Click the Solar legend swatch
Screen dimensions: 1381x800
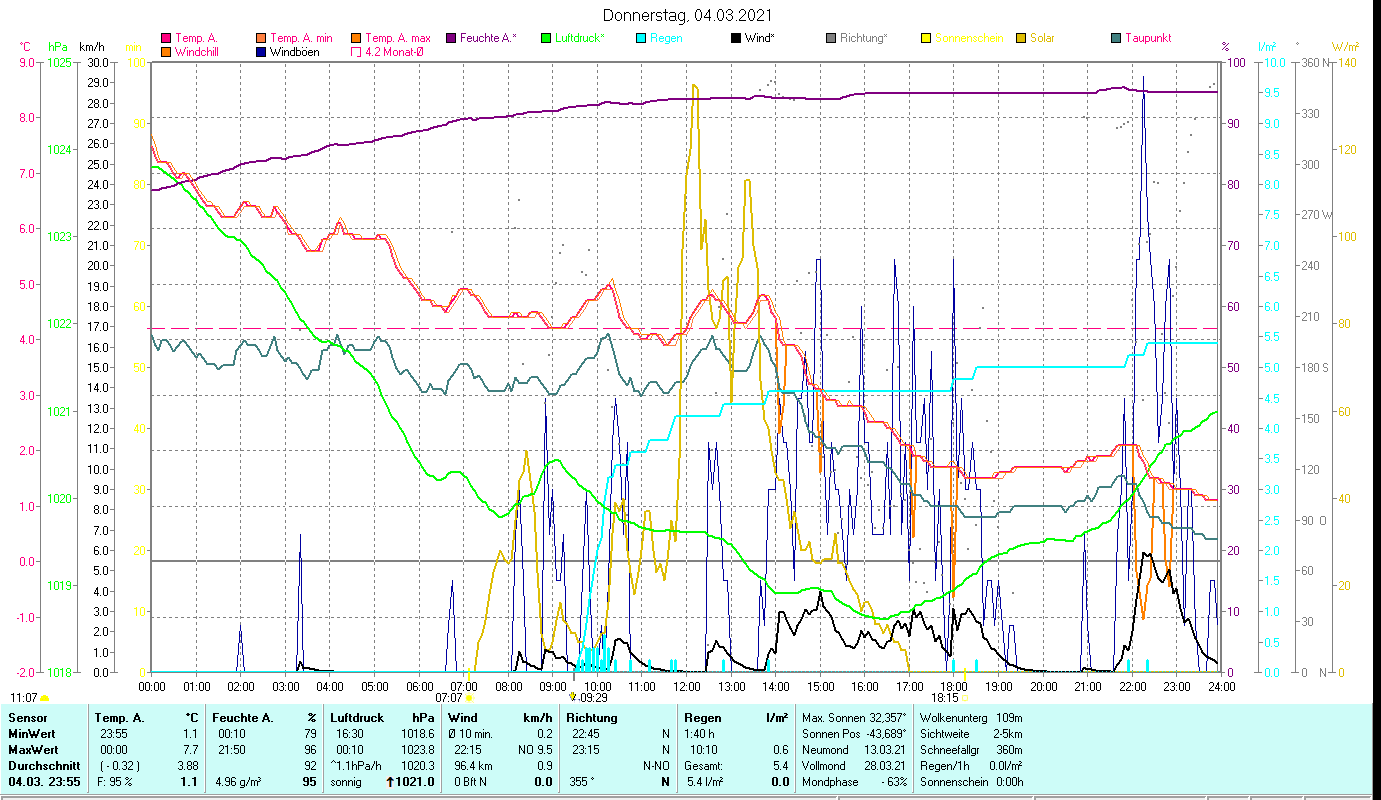1022,38
